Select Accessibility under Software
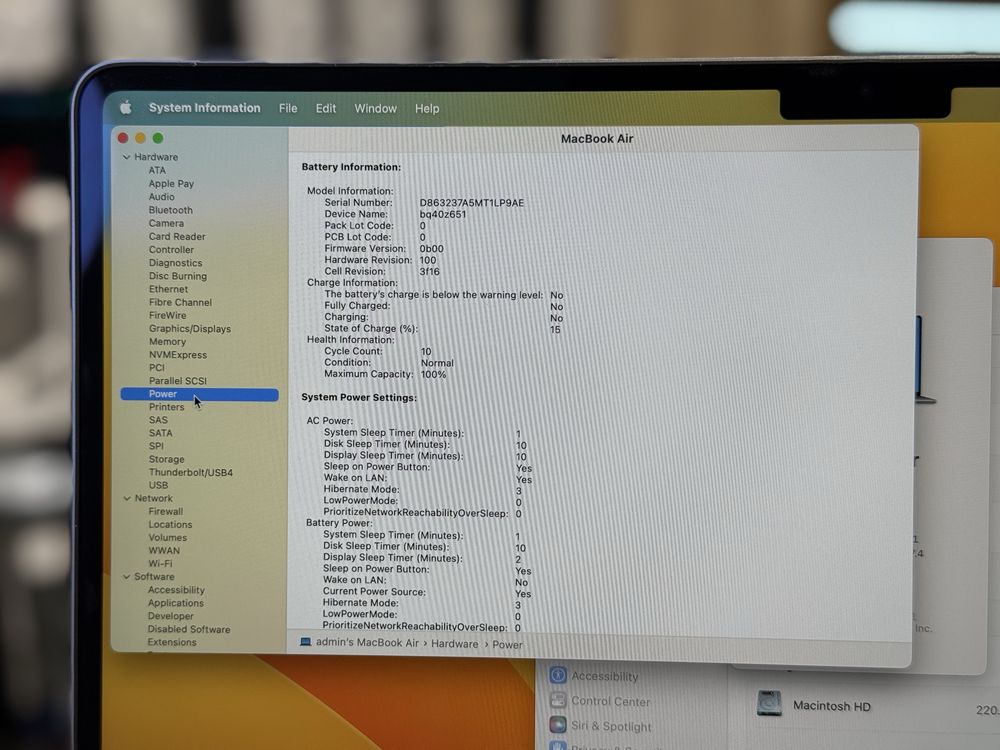Image resolution: width=1000 pixels, height=750 pixels. coord(176,590)
